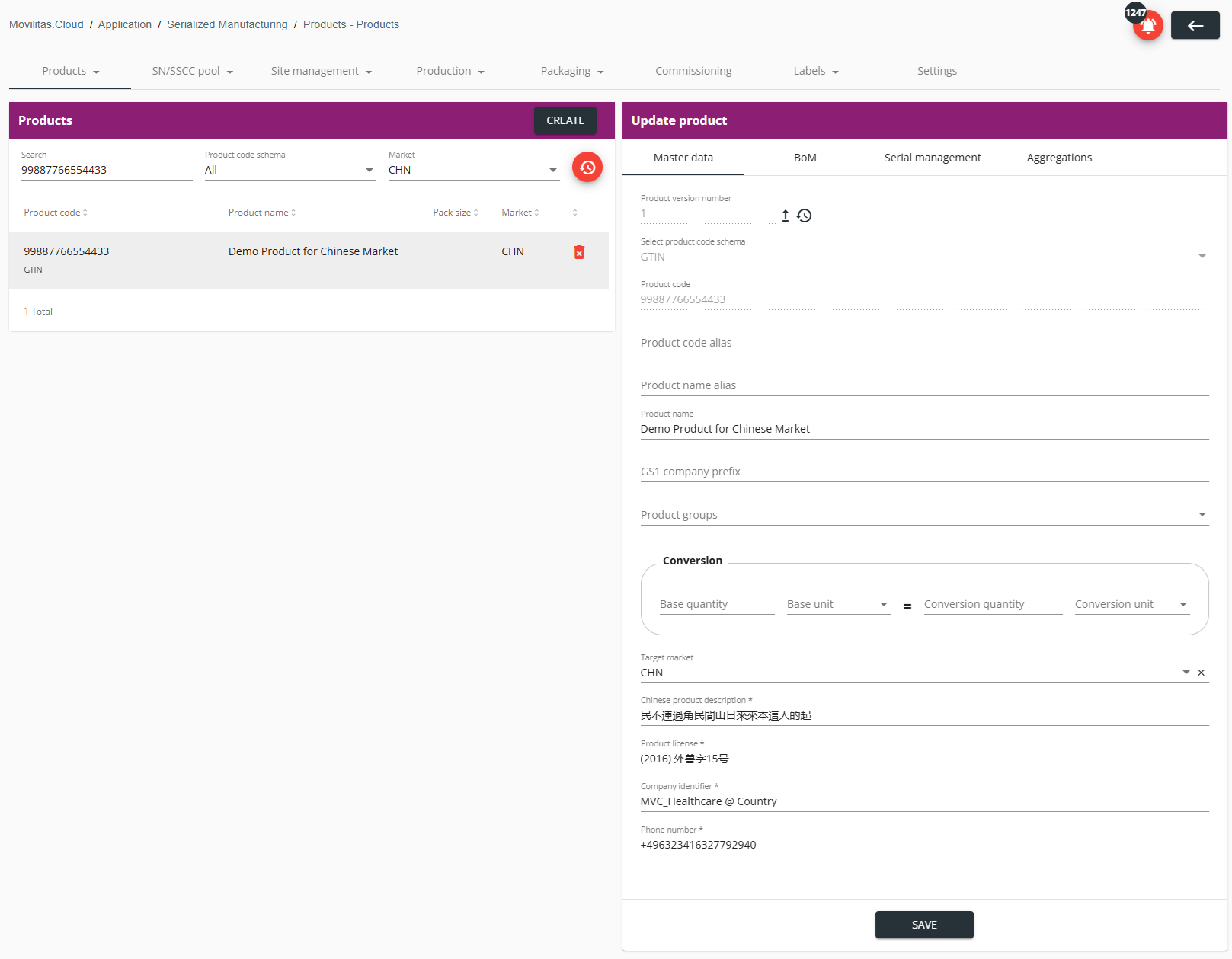Click the back arrow button
Image resolution: width=1232 pixels, height=959 pixels.
(x=1195, y=25)
